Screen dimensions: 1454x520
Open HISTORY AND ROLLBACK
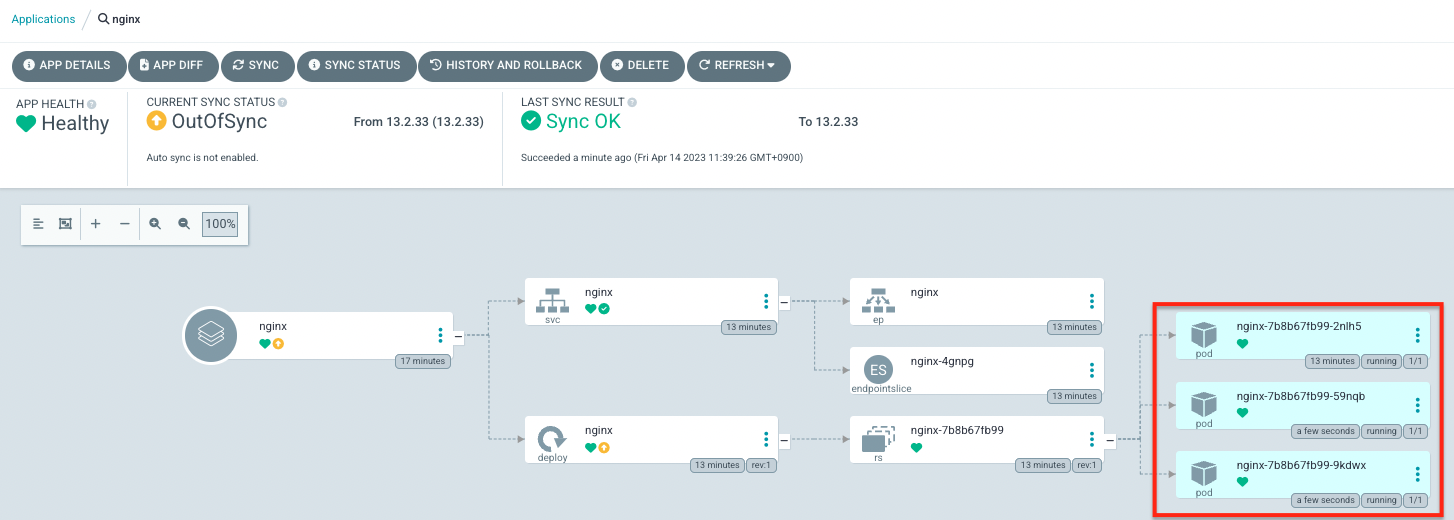click(x=507, y=65)
